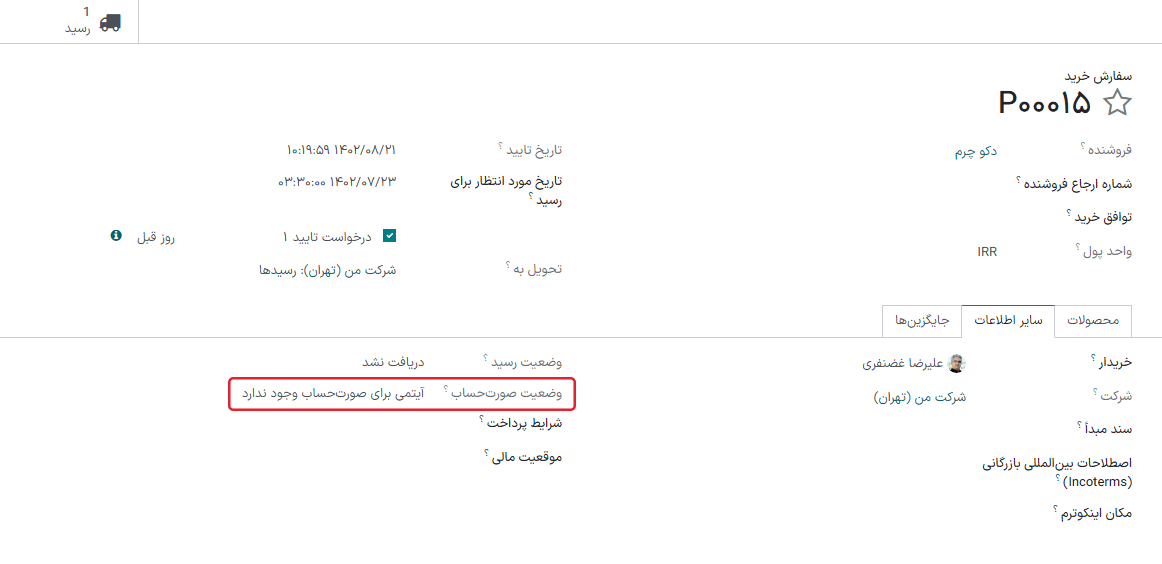Click expected arrival date 1402/07/23
This screenshot has width=1162, height=564.
(337, 182)
